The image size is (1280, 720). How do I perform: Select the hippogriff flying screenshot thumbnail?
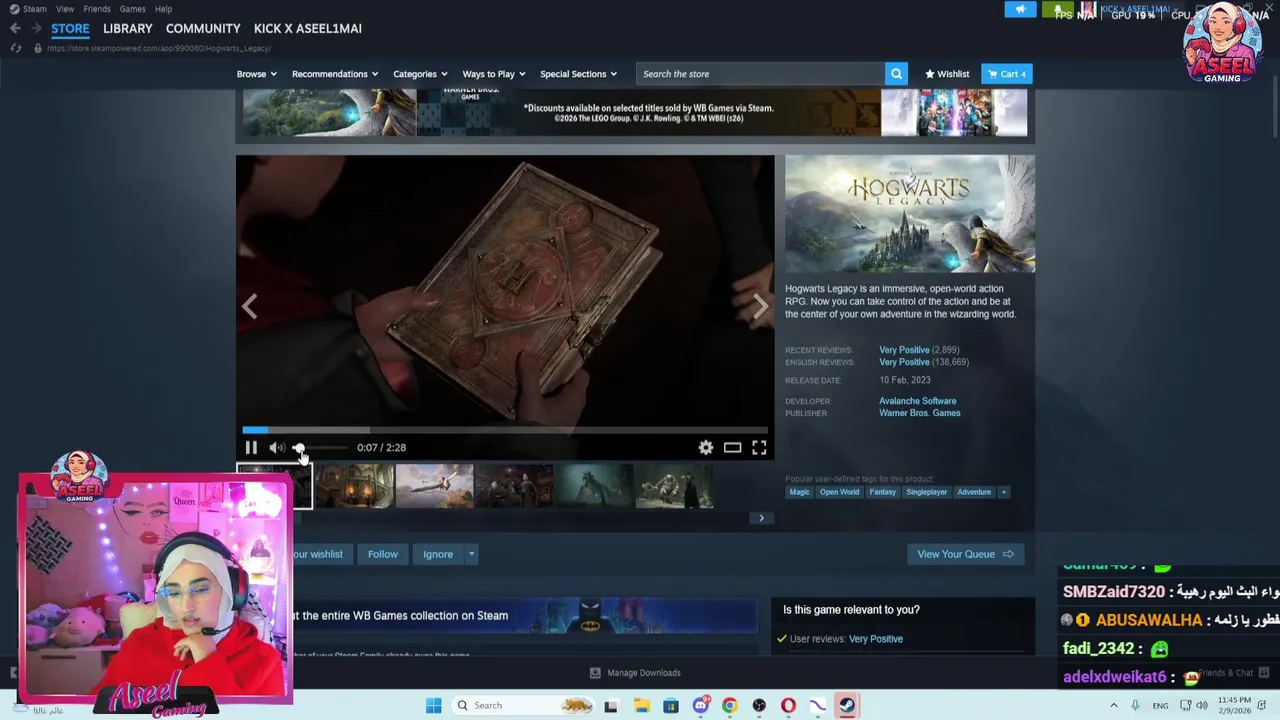(434, 487)
